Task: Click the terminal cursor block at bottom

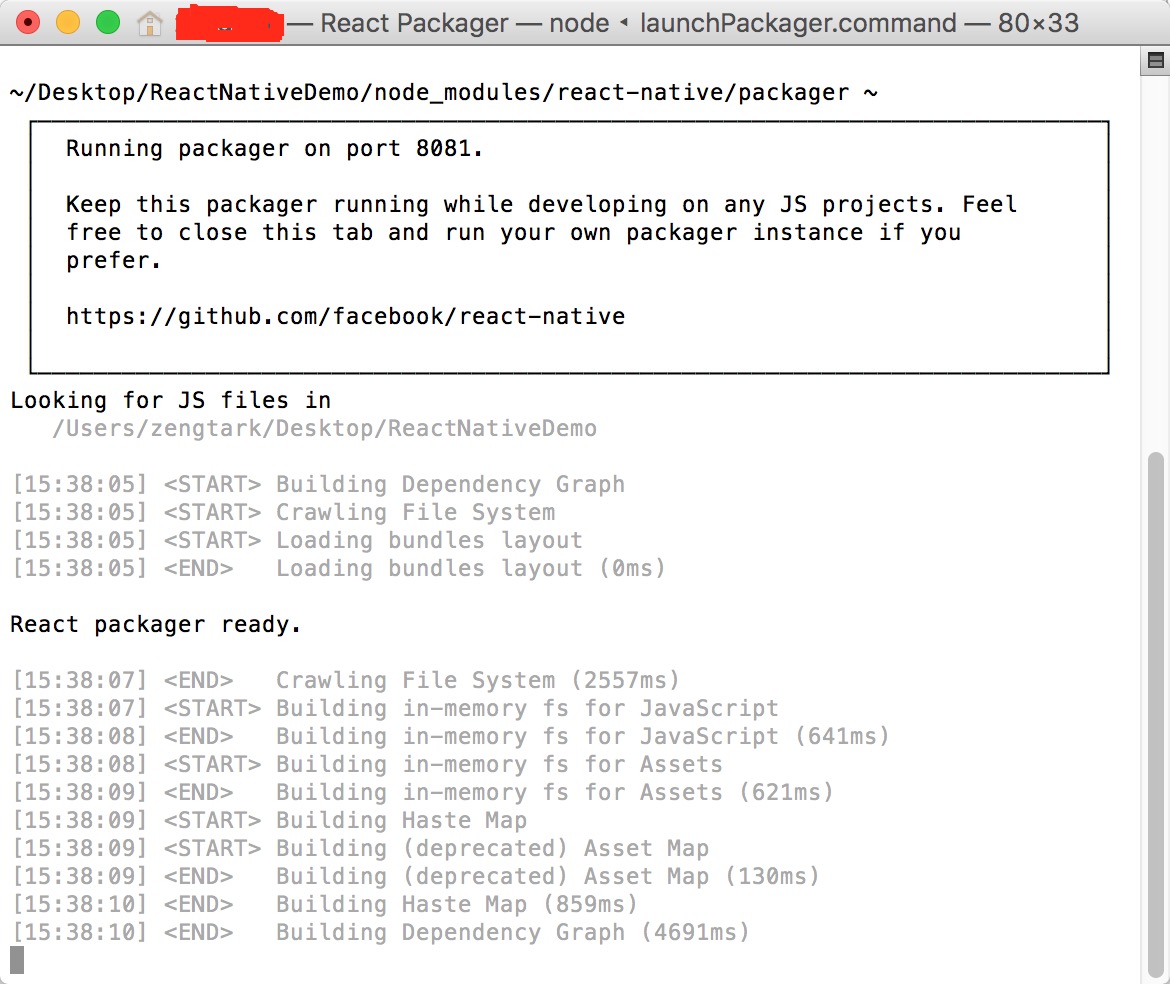Action: tap(17, 960)
